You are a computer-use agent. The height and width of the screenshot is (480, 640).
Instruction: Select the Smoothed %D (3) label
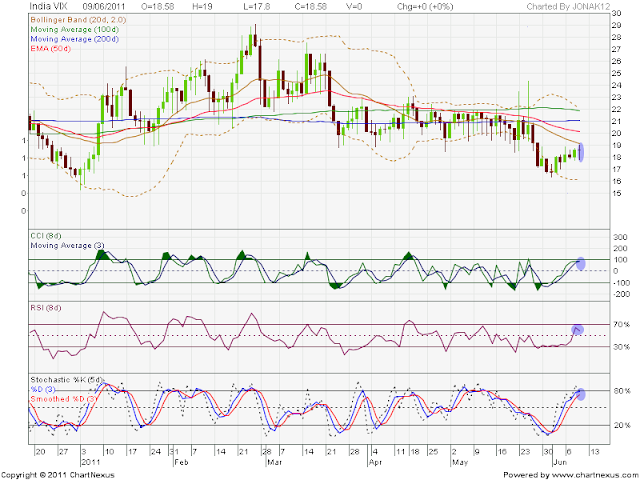63,399
